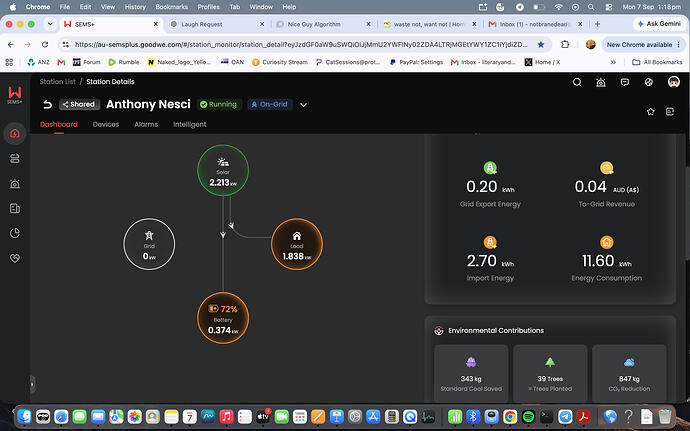Click the Energy Consumption house icon

[x=606, y=242]
